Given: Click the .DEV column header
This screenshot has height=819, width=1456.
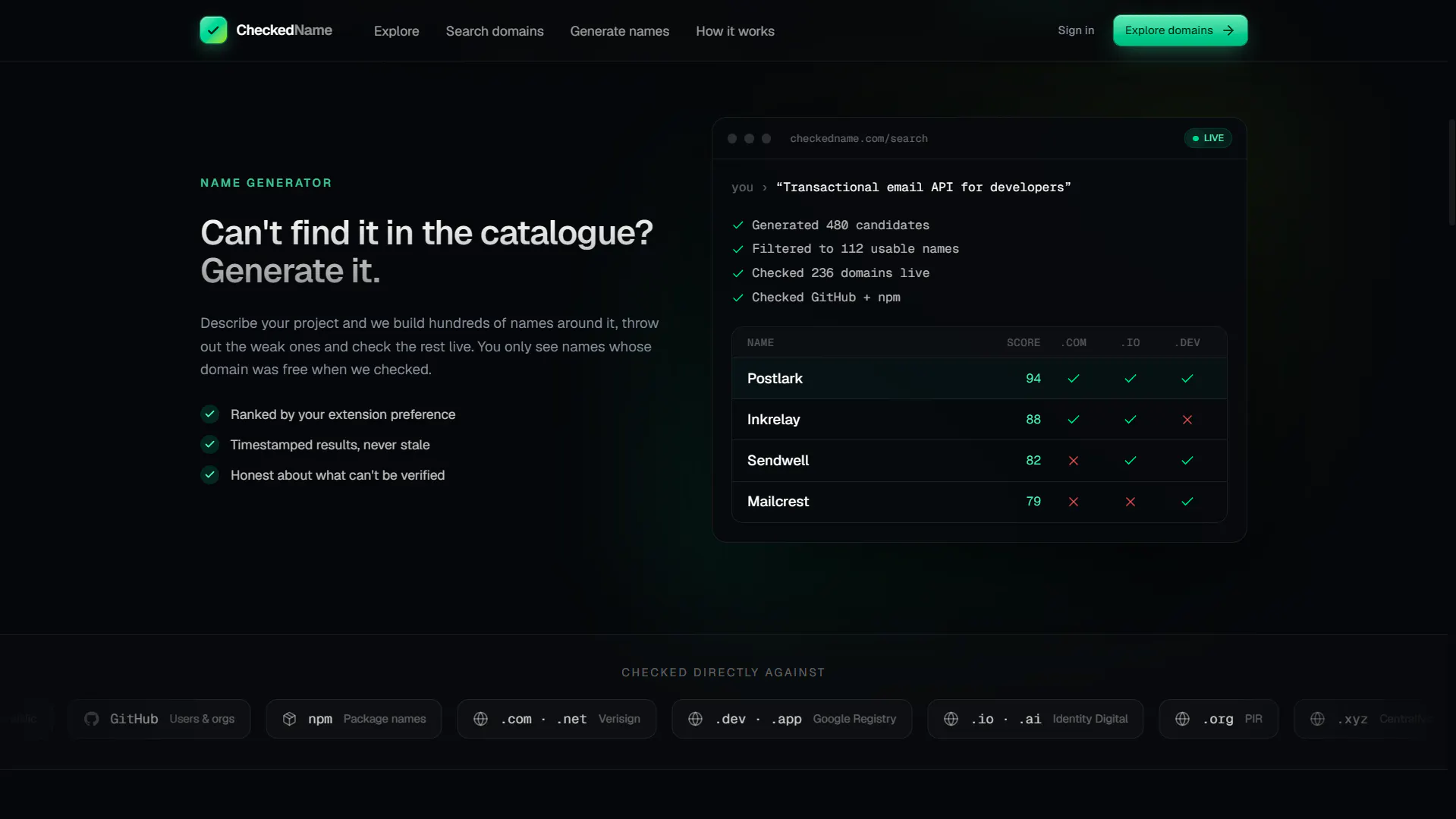Looking at the screenshot, I should click(x=1187, y=342).
